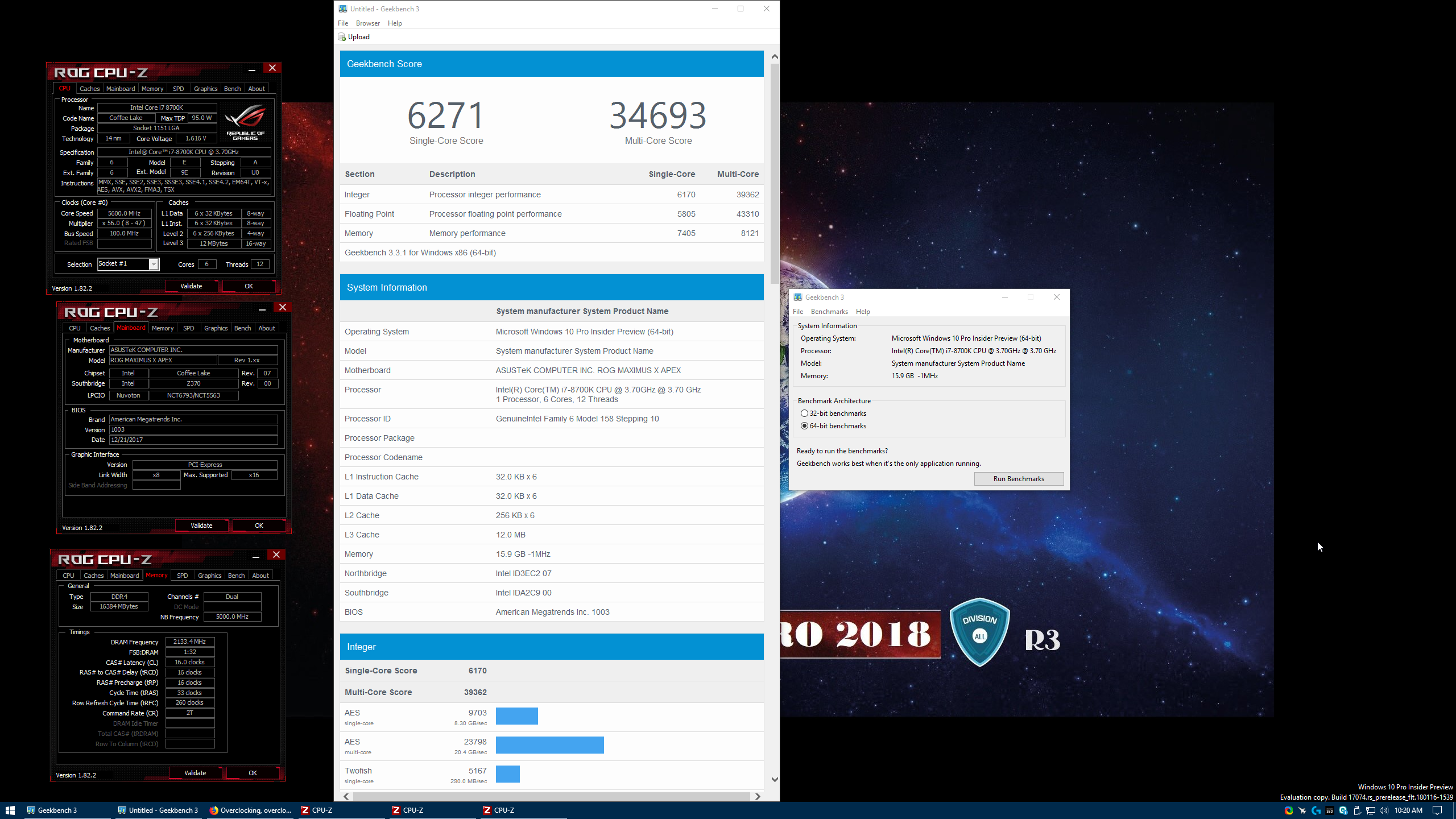The height and width of the screenshot is (819, 1456).
Task: Click scroll up arrow in Geekbench results
Action: click(775, 57)
